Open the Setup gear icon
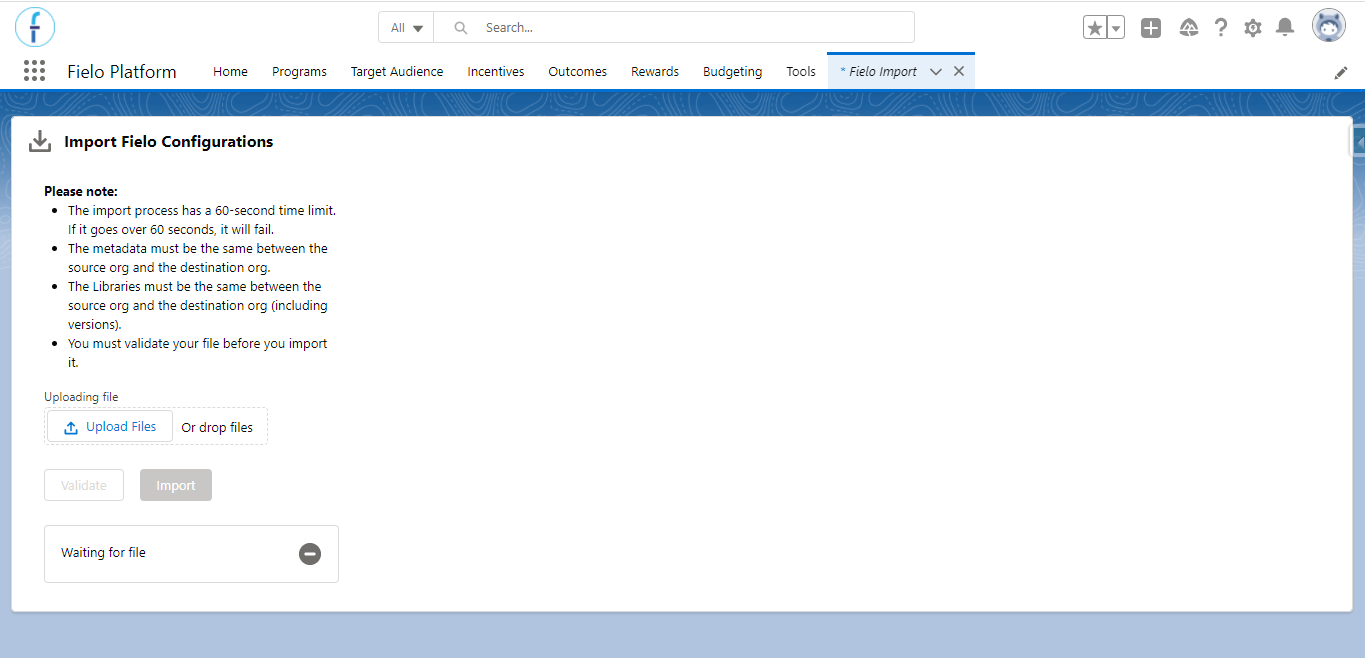The image size is (1365, 658). coord(1253,28)
